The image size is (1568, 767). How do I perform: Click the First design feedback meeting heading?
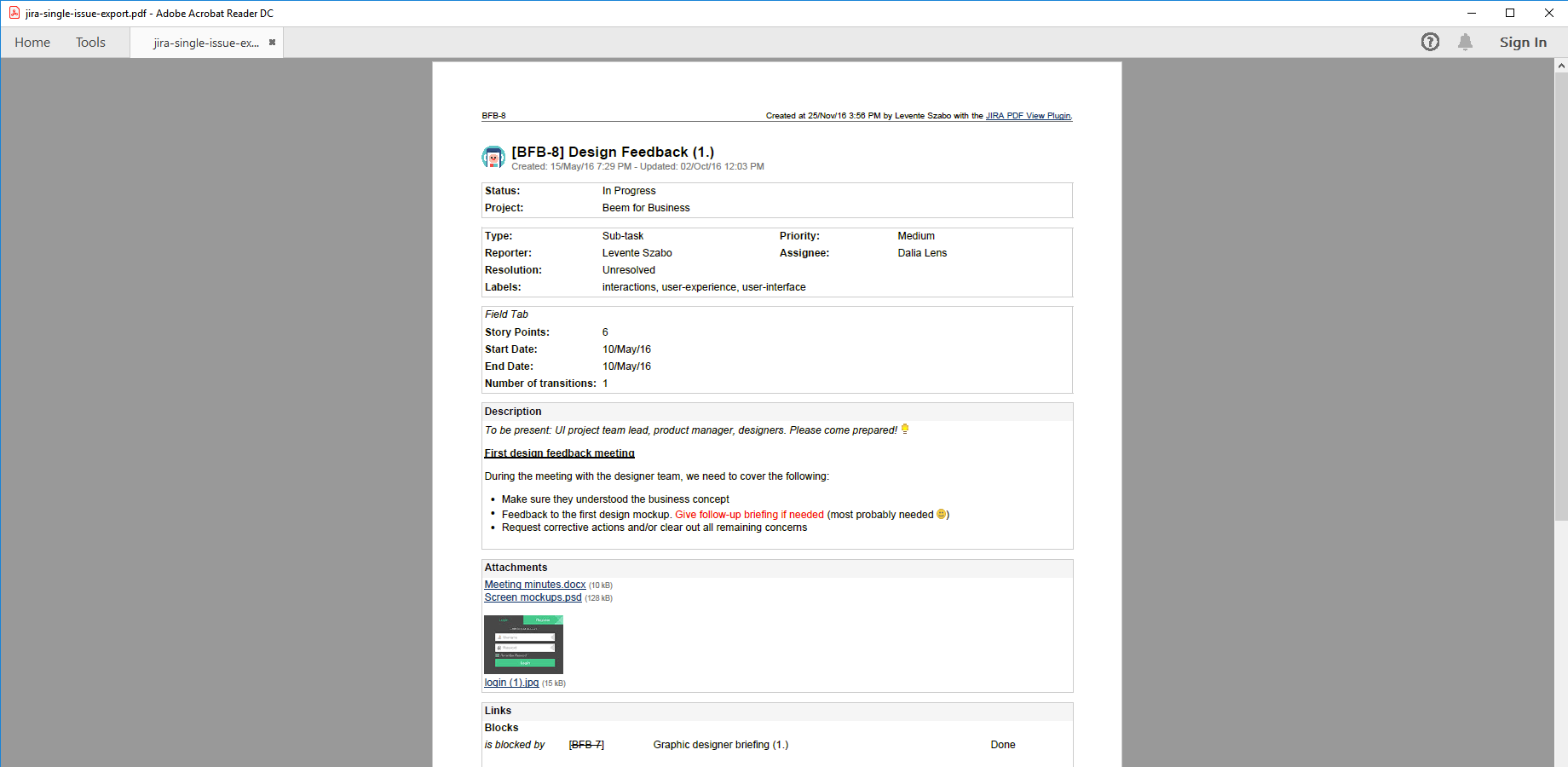tap(559, 453)
